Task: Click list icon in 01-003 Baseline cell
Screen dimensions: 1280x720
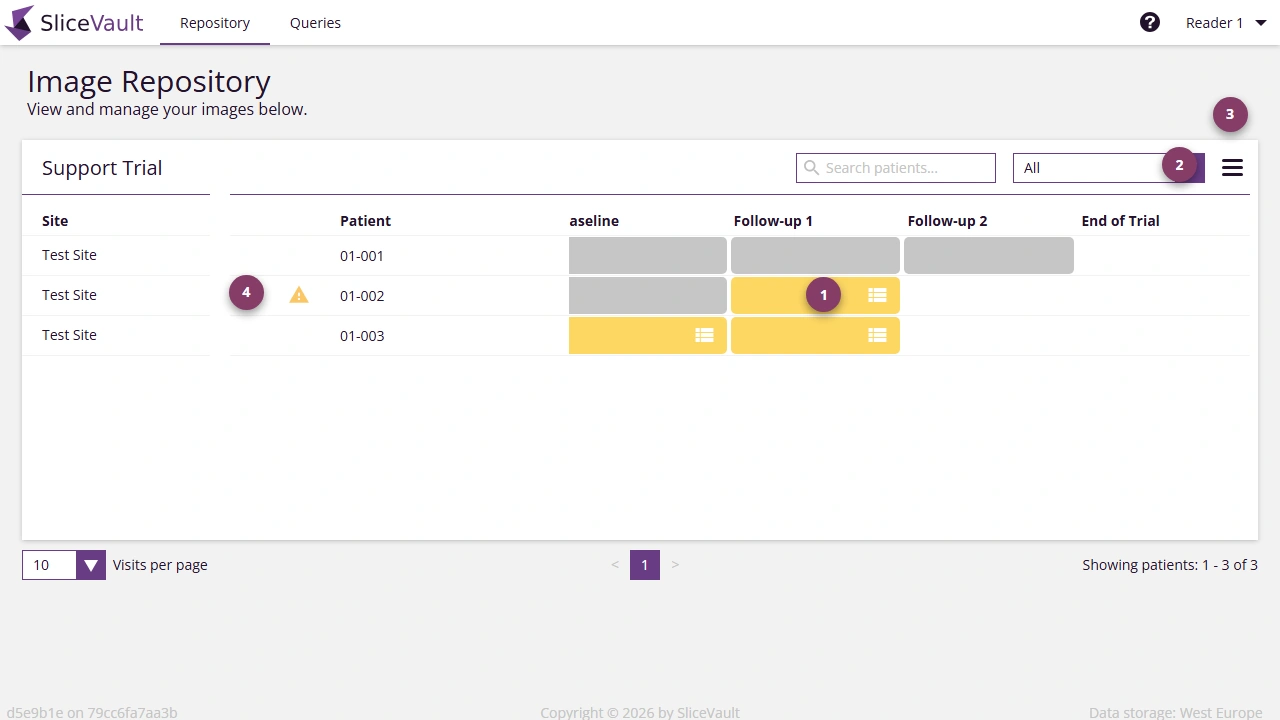Action: 704,336
